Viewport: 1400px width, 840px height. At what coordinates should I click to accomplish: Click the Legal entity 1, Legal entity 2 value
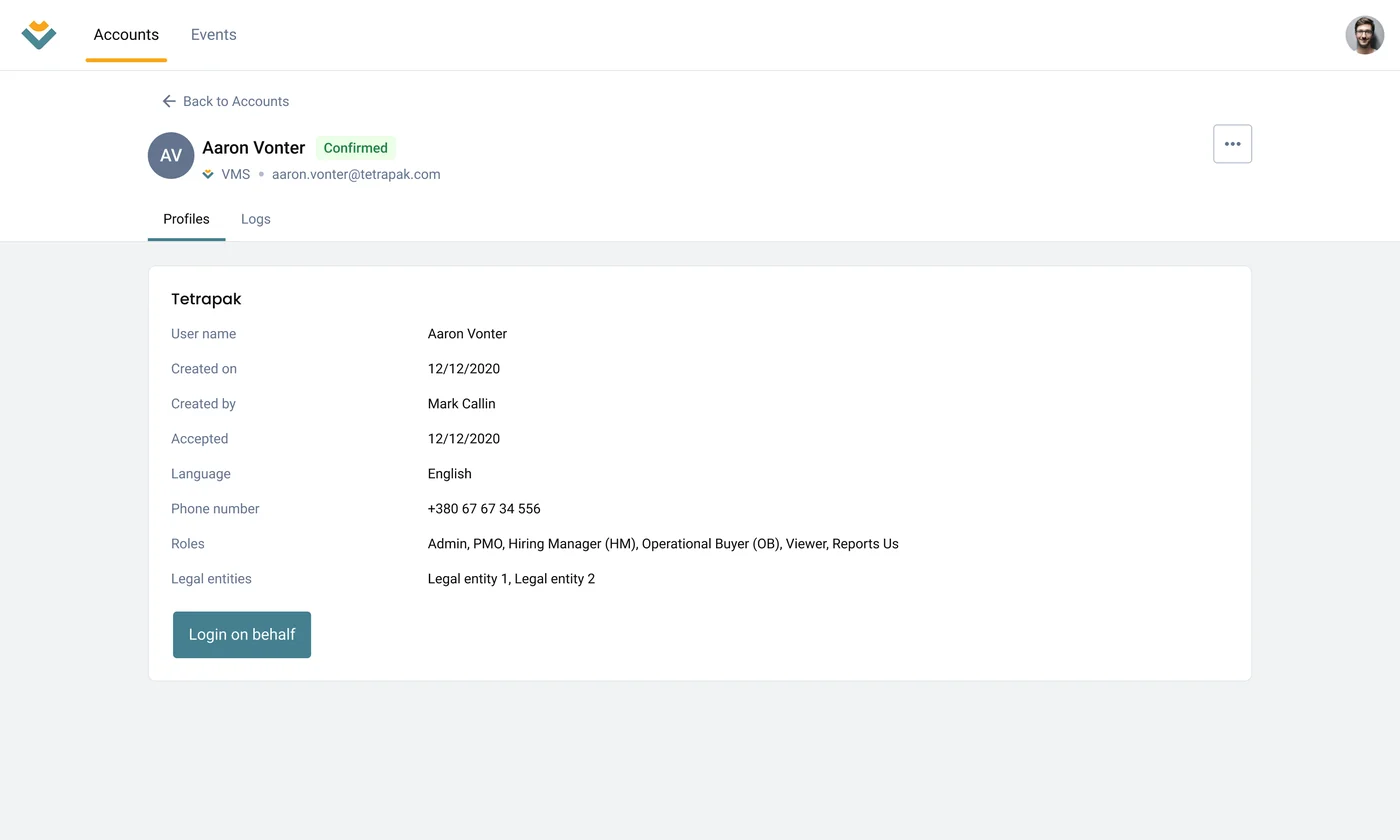tap(511, 579)
